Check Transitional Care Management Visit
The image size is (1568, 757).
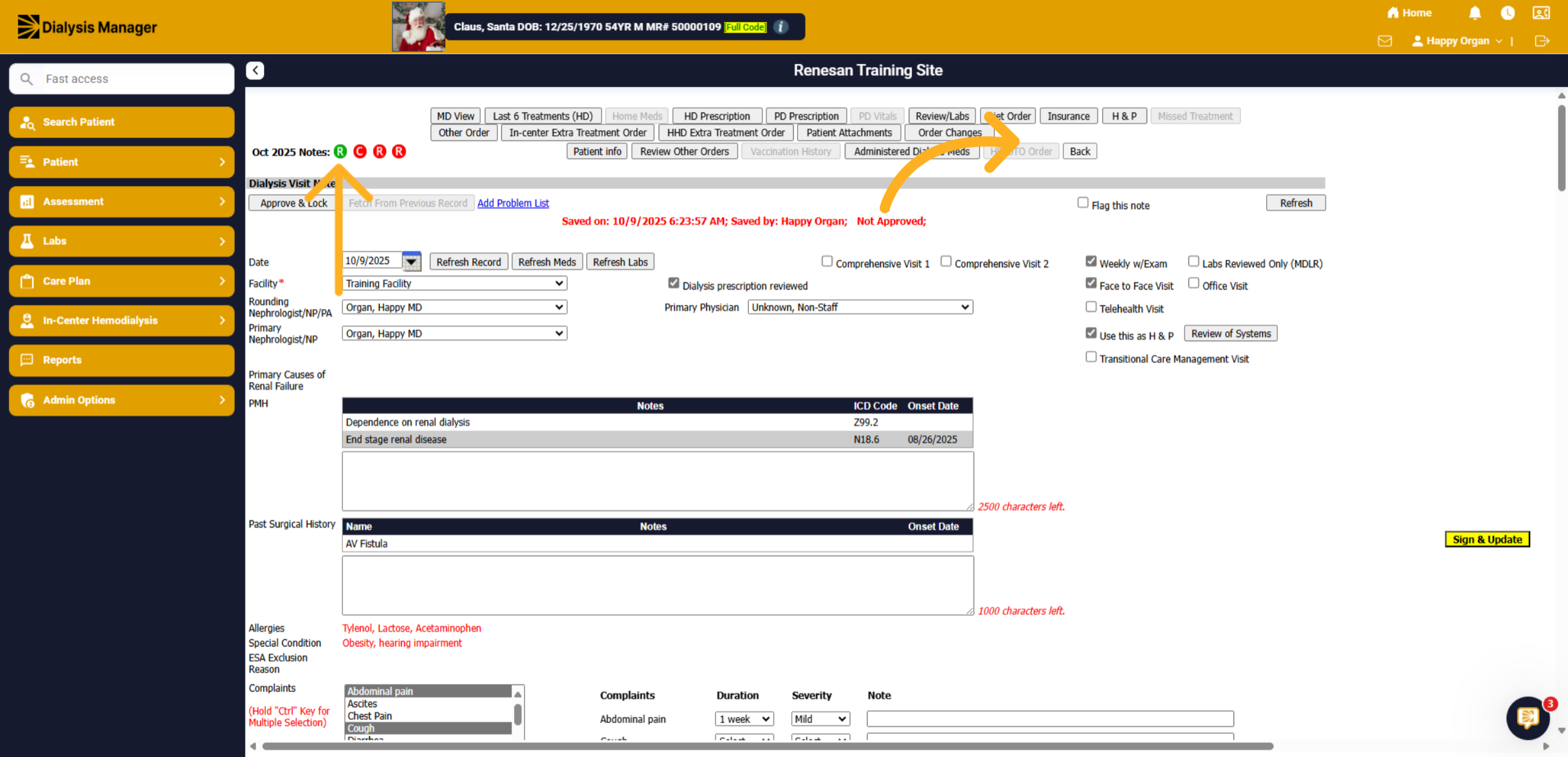tap(1091, 357)
